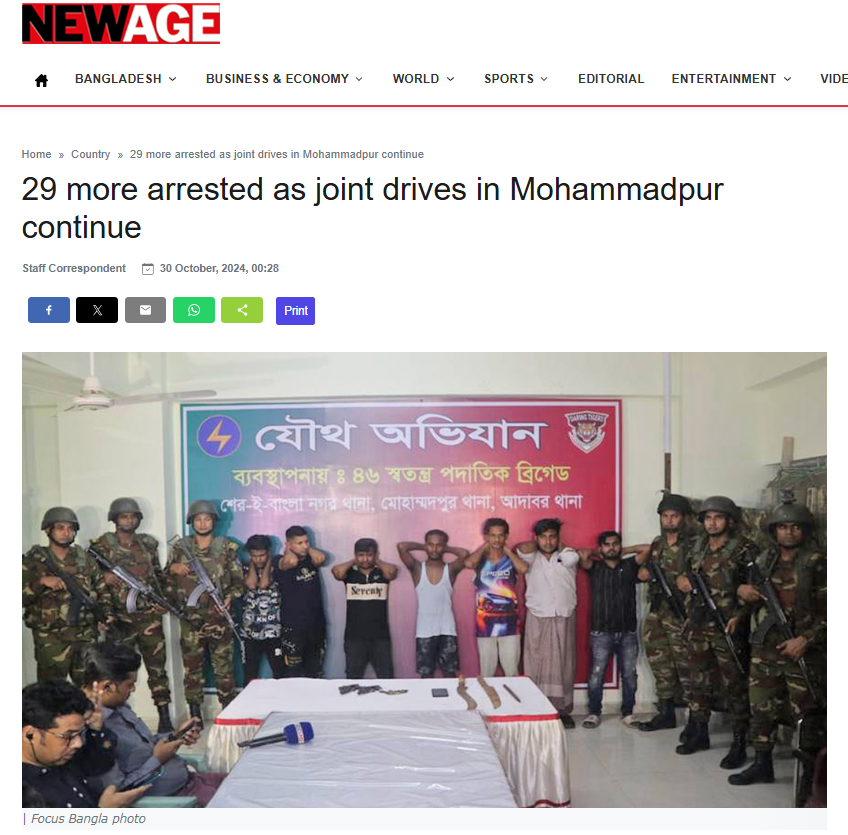Click the calendar icon beside the date
848x835 pixels.
pos(148,269)
